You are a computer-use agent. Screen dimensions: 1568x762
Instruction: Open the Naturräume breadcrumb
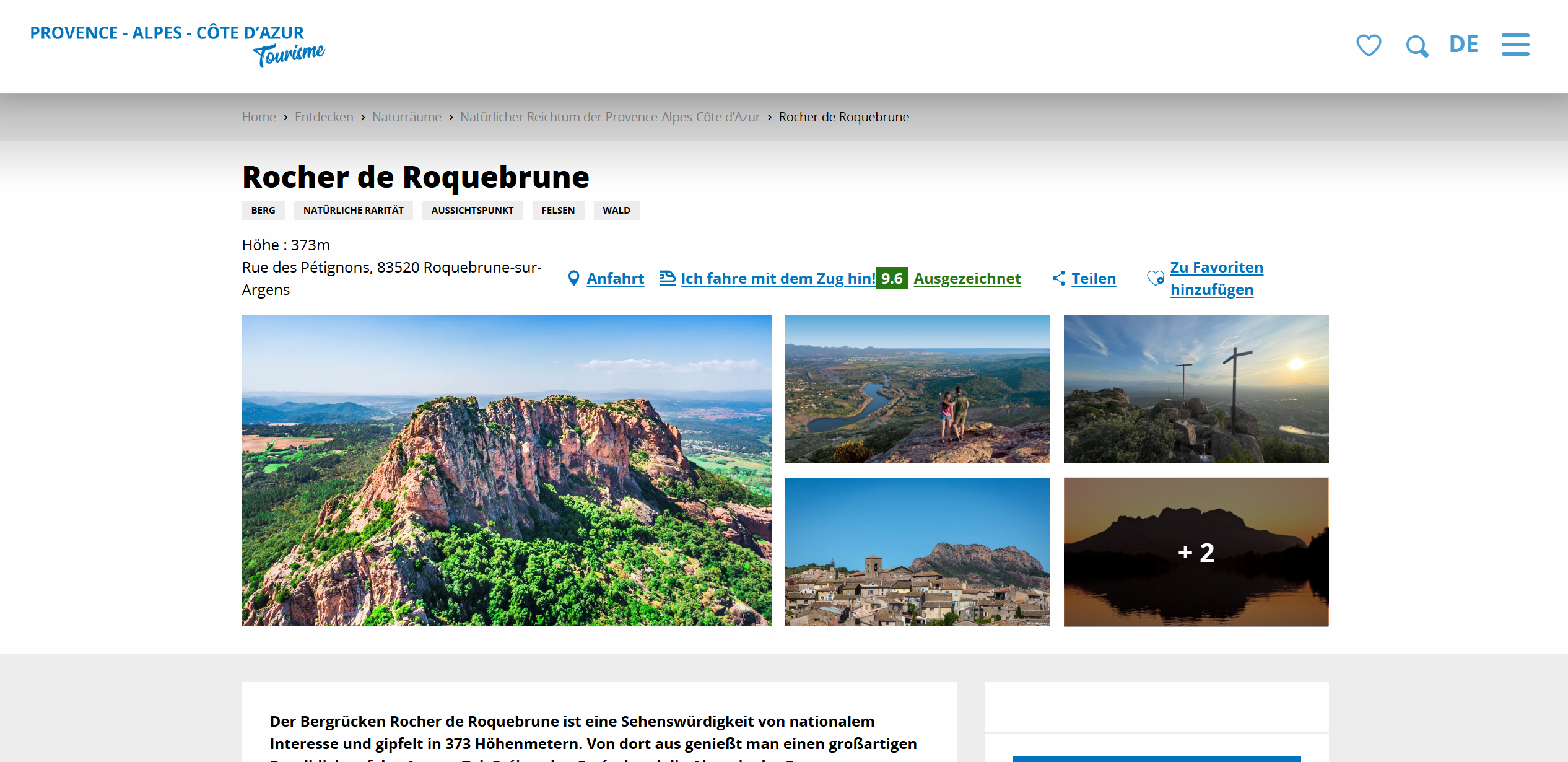tap(406, 117)
